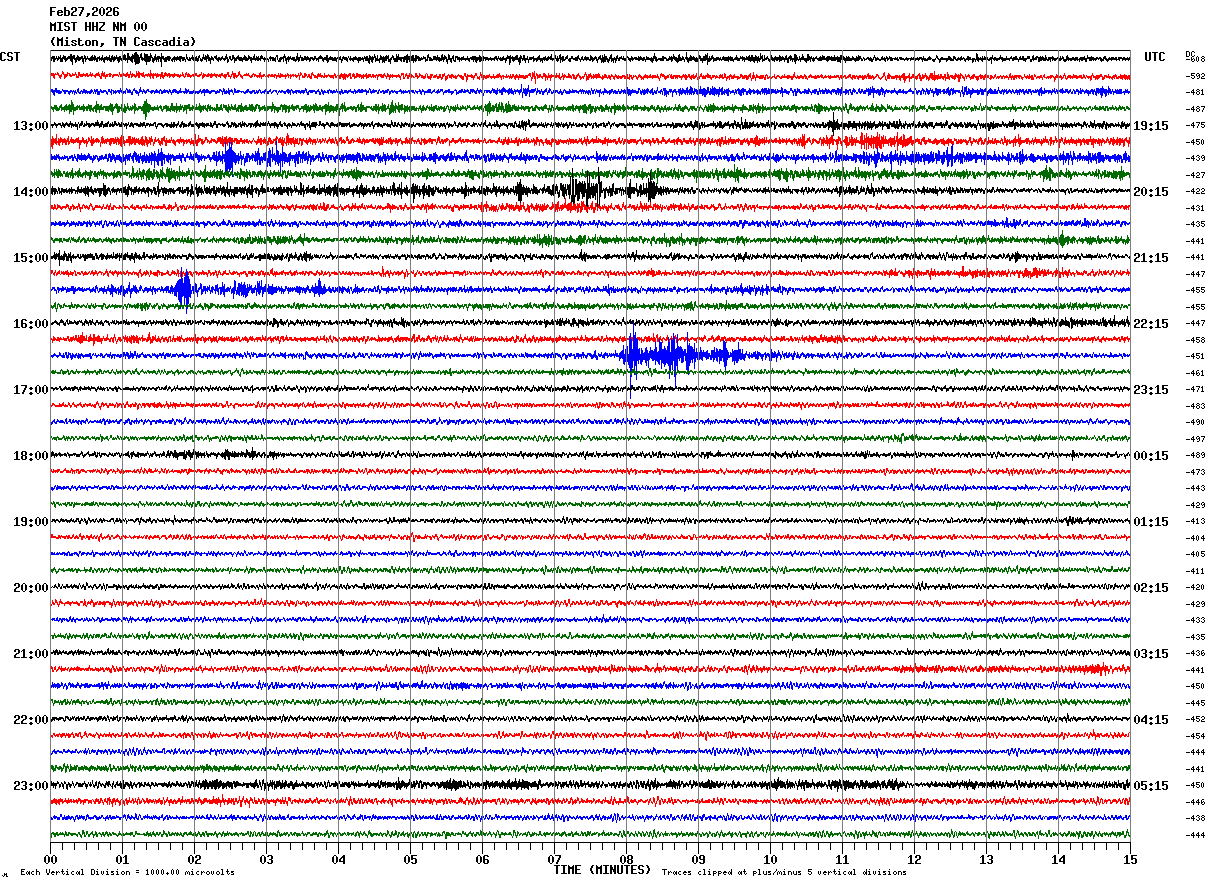1210x886 pixels.
Task: Click the 19:15 UTC time label
Action: pyautogui.click(x=1151, y=126)
